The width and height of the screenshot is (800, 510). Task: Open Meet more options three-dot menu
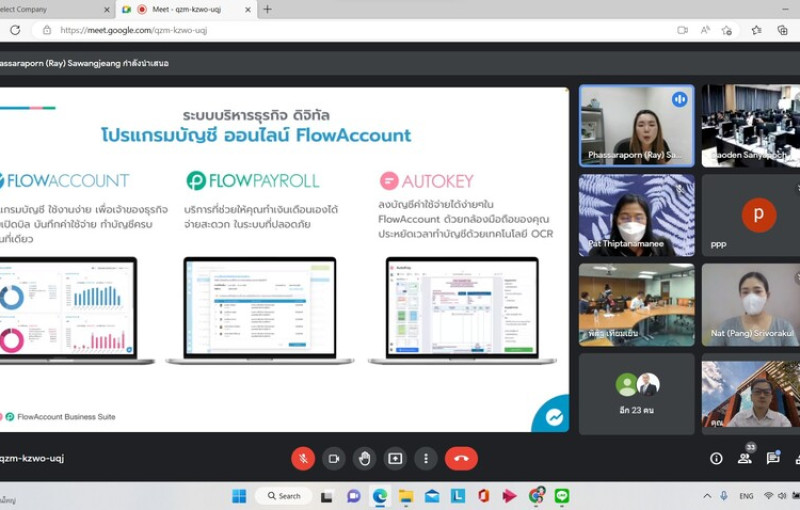(426, 458)
